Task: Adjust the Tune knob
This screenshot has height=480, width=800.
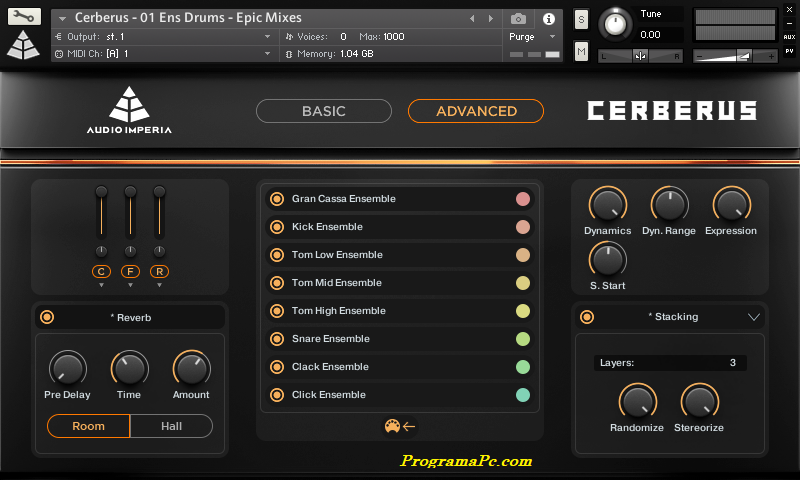Action: tap(615, 24)
